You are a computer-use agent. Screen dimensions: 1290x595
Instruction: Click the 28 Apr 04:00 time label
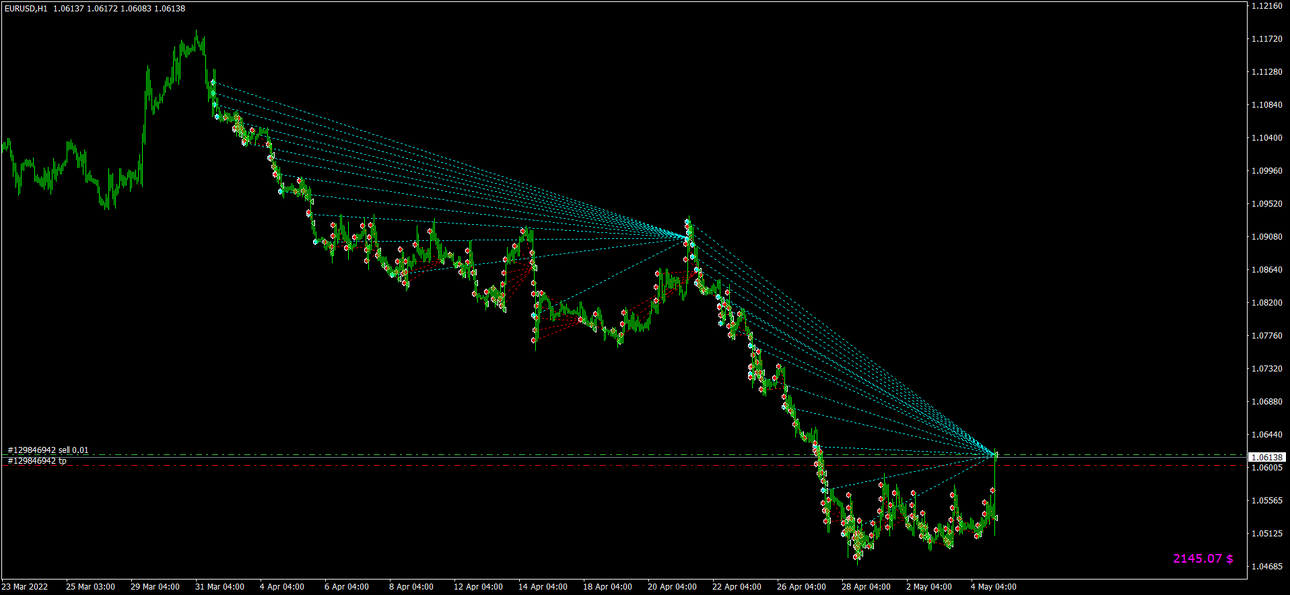point(864,587)
